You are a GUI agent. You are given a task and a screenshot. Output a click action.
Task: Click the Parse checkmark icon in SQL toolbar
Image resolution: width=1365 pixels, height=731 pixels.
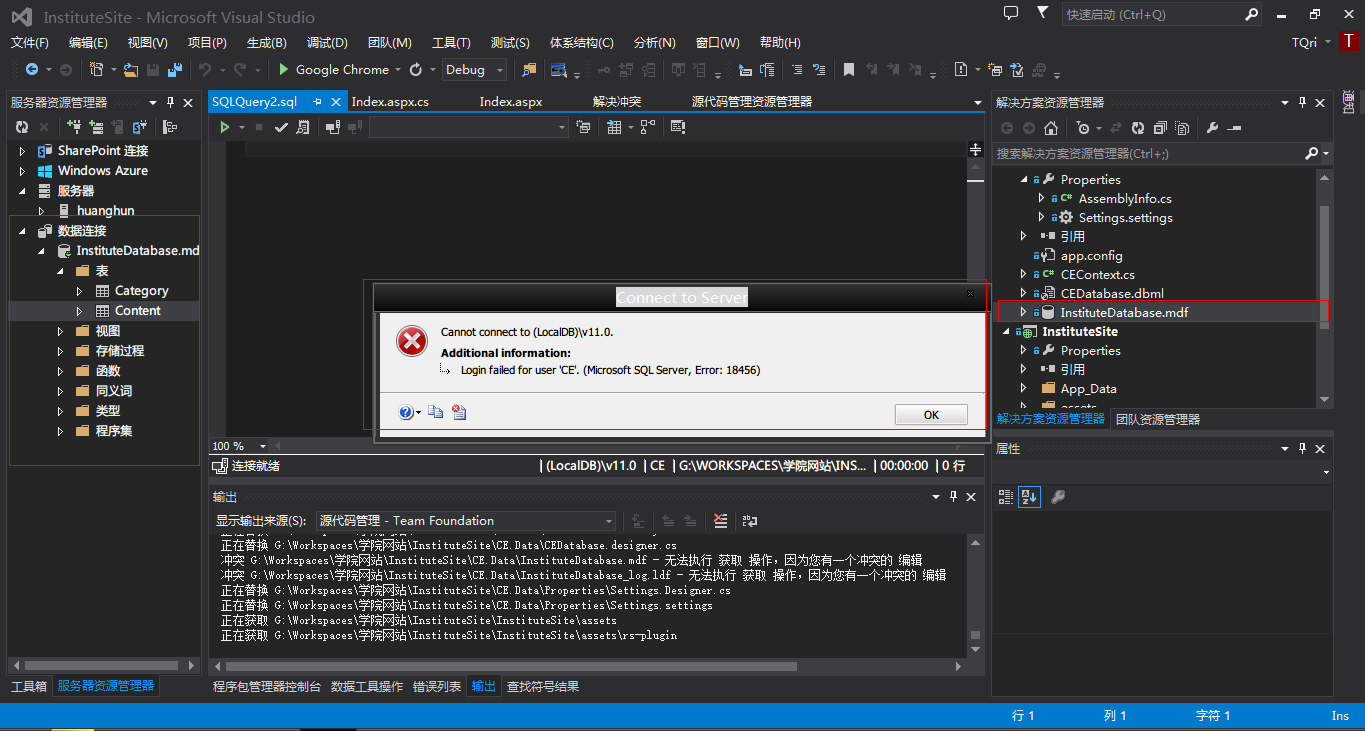(281, 127)
